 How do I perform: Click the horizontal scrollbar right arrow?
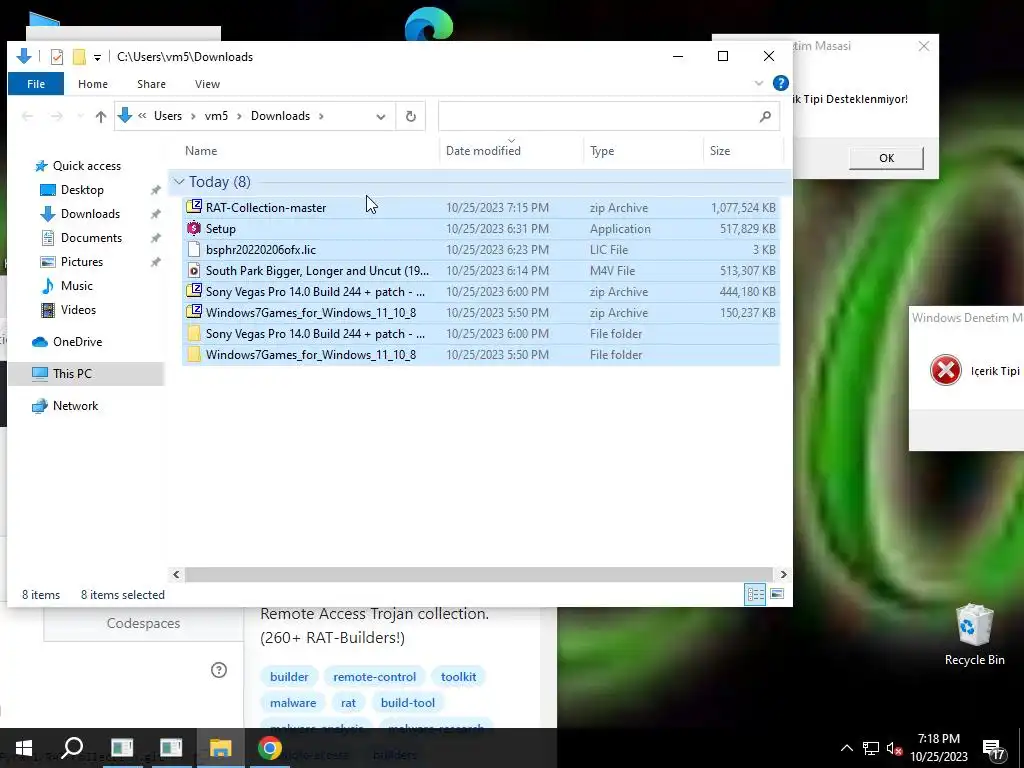pyautogui.click(x=783, y=574)
